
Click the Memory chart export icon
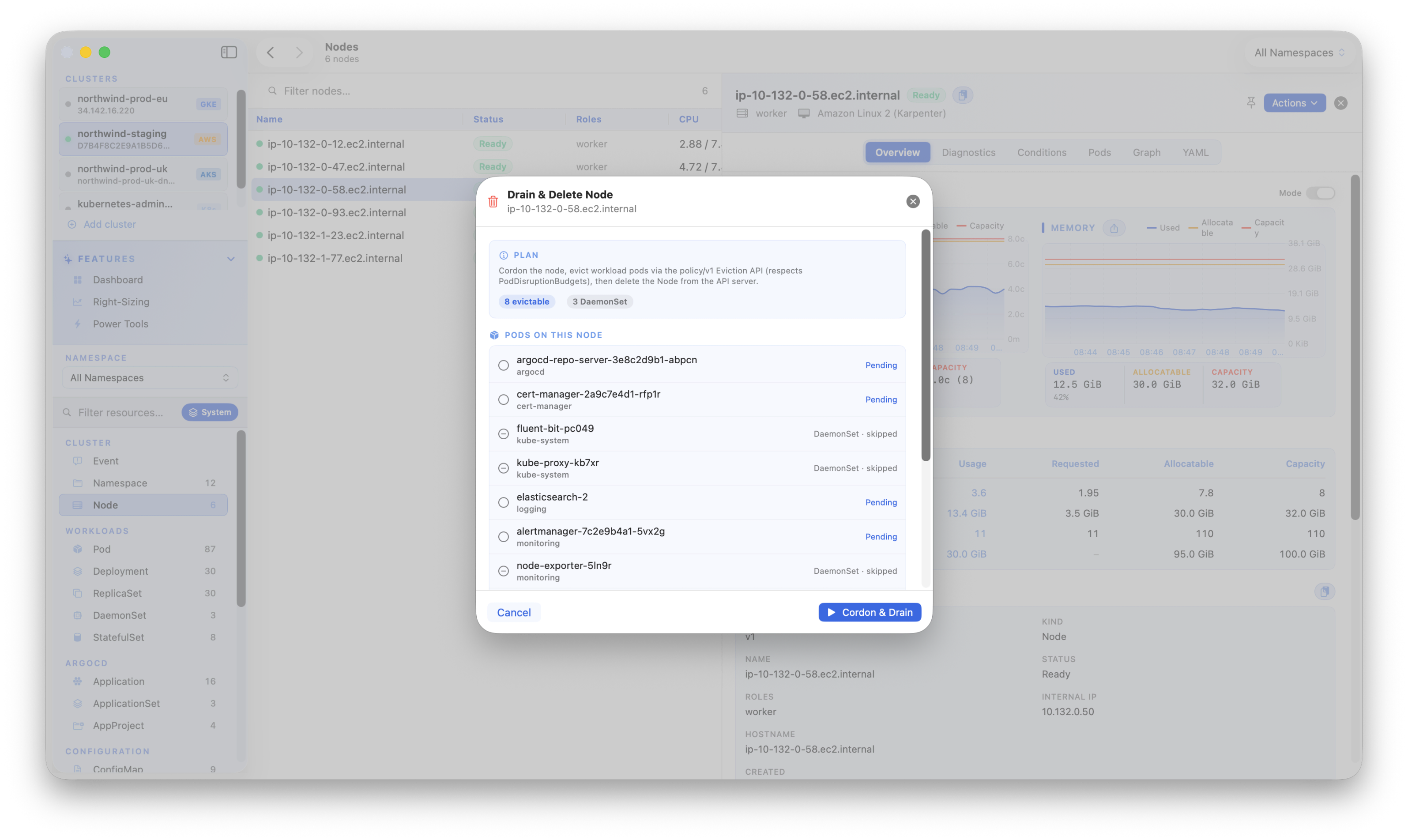1114,228
